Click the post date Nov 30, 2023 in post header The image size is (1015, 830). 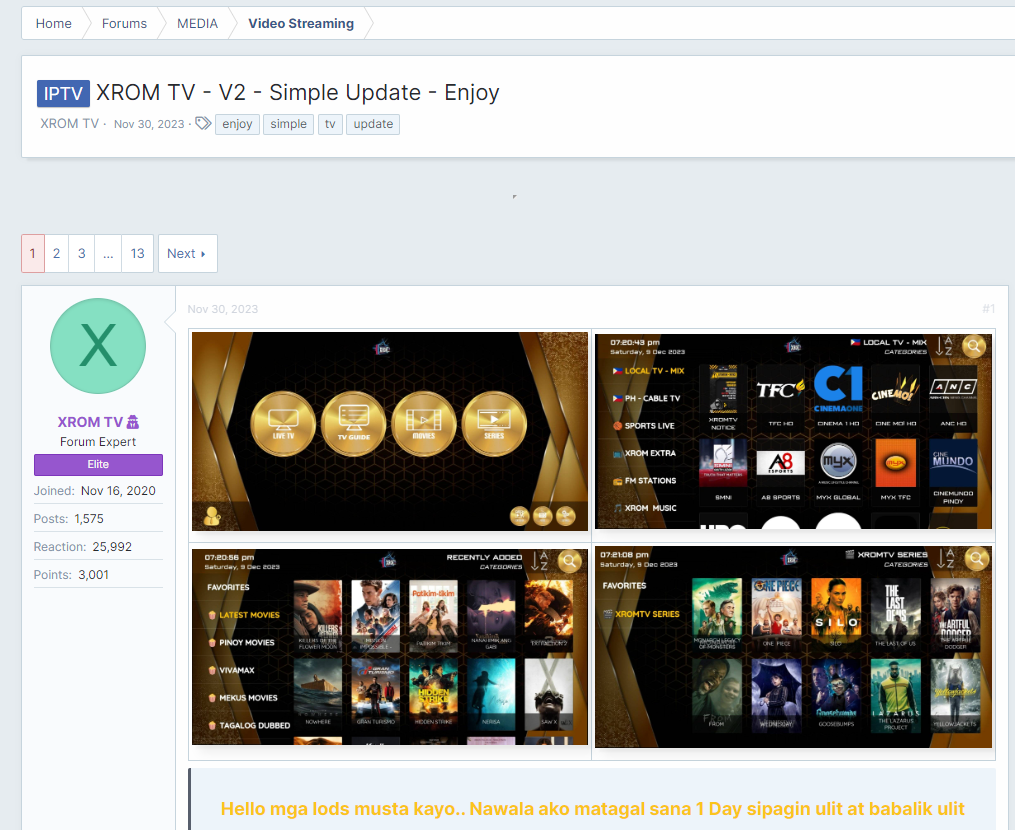pos(223,309)
